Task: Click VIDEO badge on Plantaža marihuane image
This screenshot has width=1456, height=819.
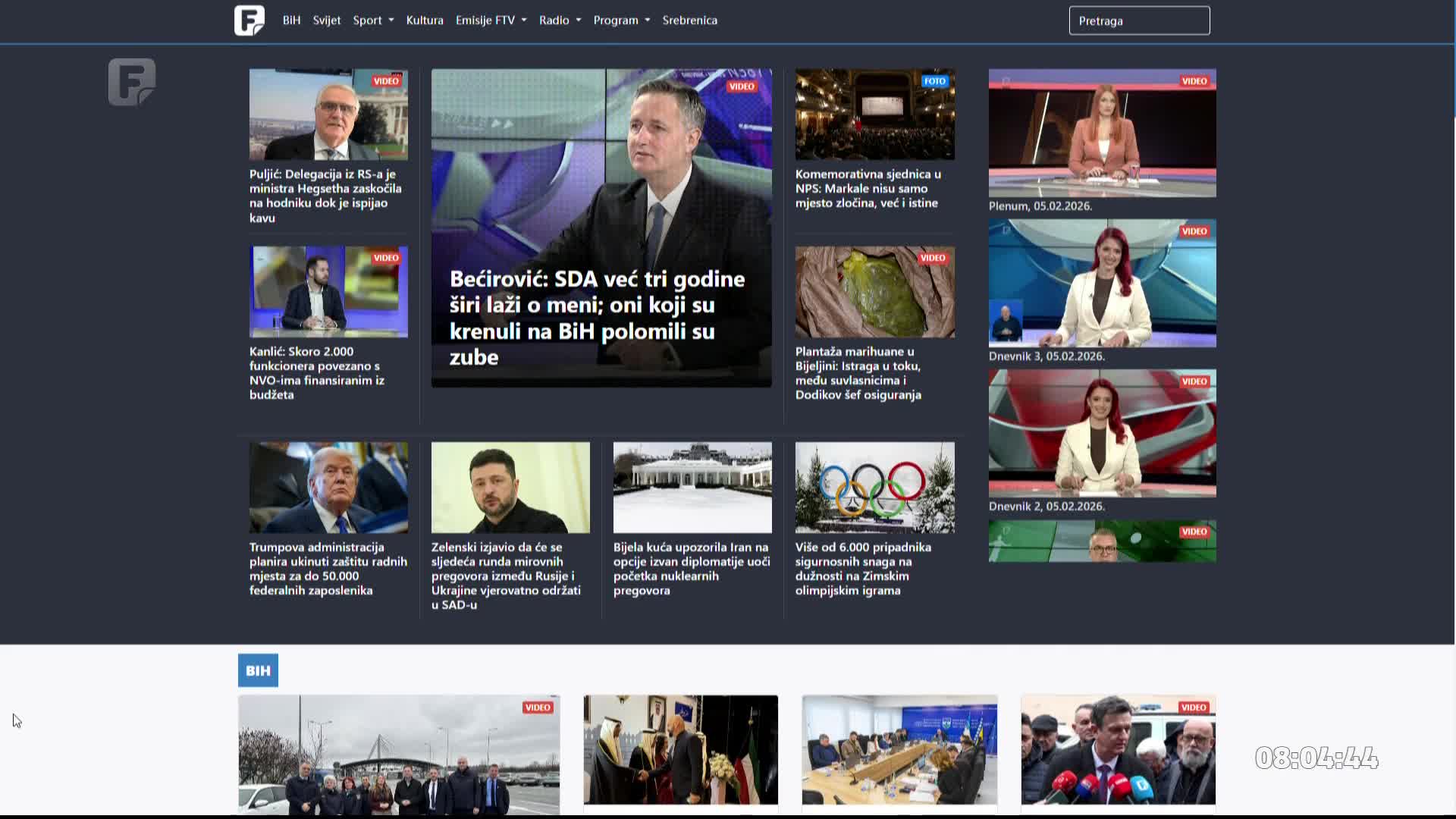Action: (932, 258)
